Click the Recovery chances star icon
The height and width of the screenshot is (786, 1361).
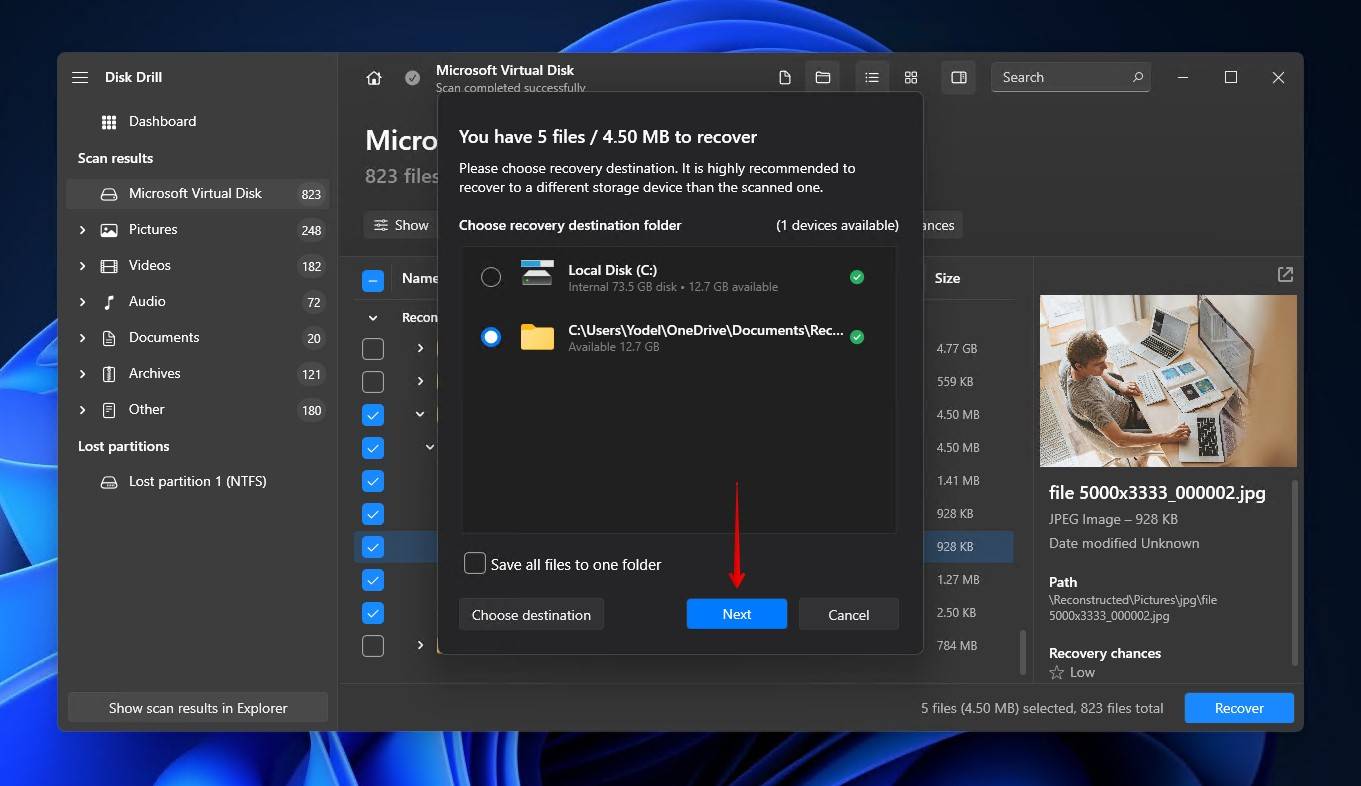point(1056,673)
